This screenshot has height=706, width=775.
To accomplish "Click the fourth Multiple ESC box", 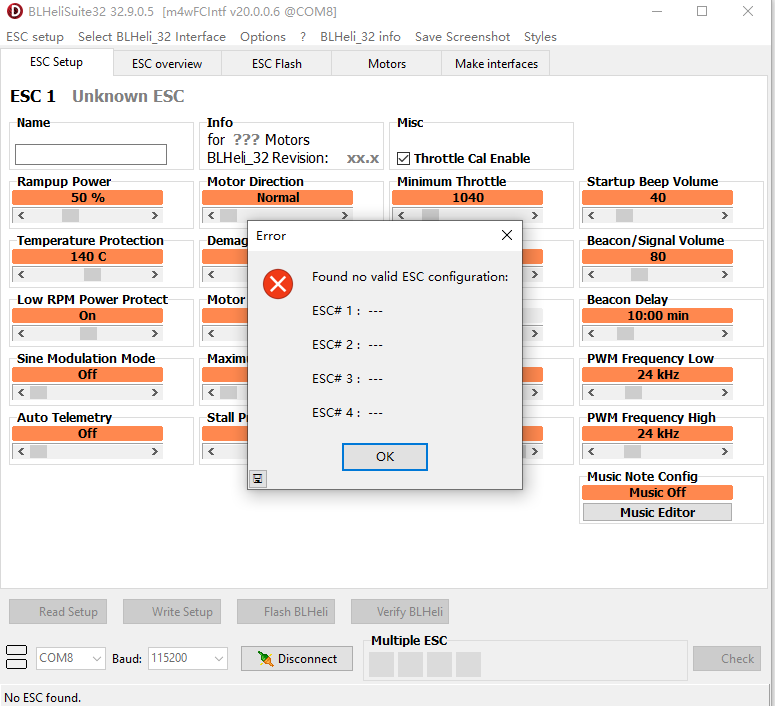I will [x=469, y=664].
